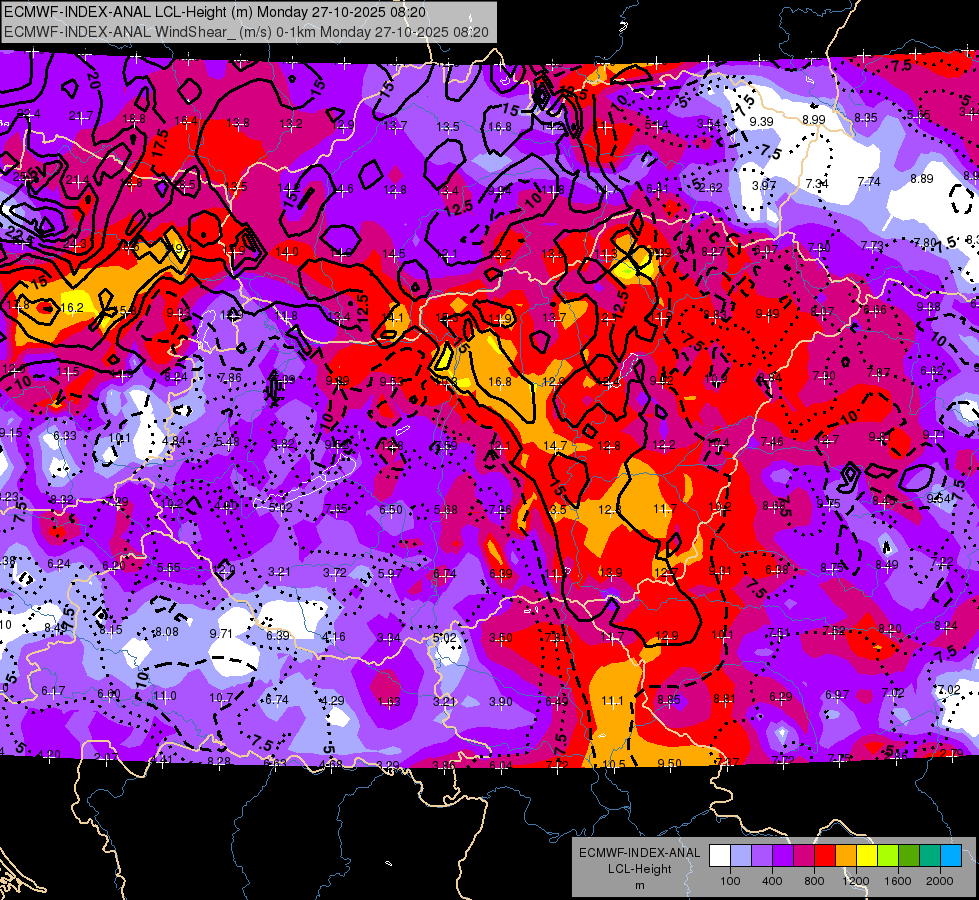
Task: Click the grid value 7.74
Action: pos(869,182)
